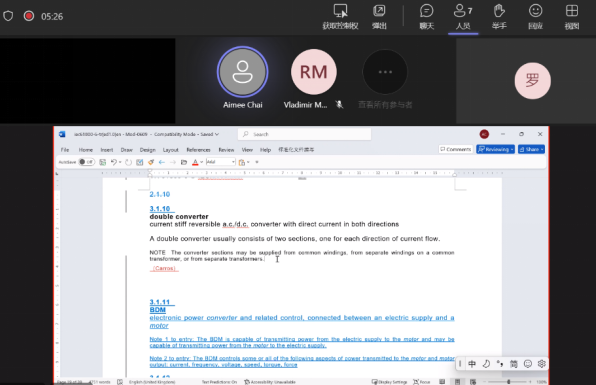Image resolution: width=596 pixels, height=385 pixels.
Task: Click the font color icon
Action: tap(195, 162)
